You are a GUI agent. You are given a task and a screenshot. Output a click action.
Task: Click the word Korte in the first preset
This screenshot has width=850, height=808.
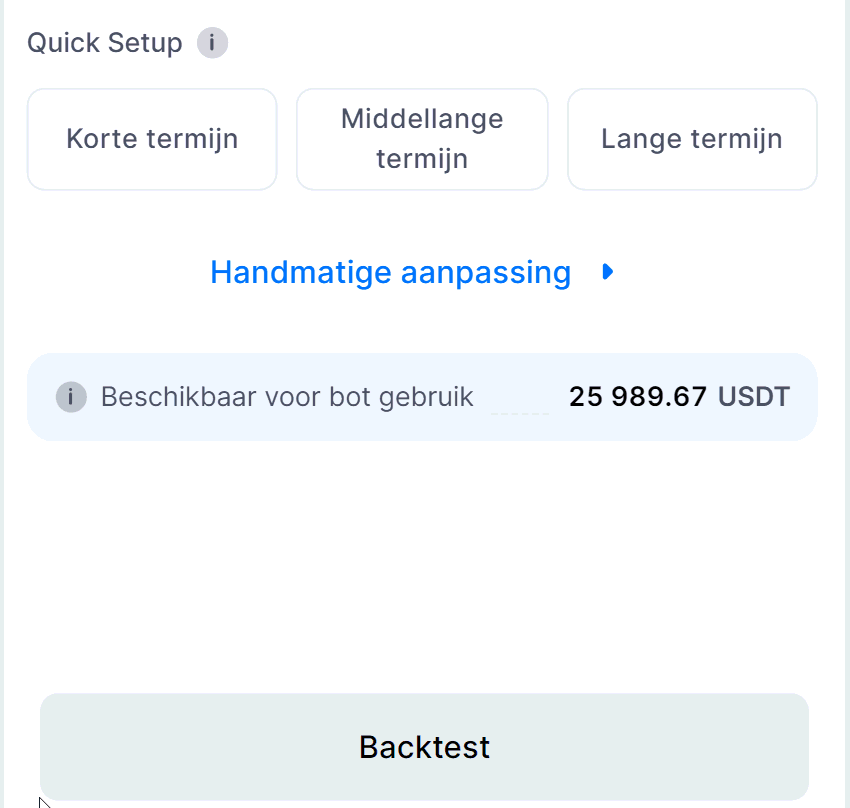point(103,139)
